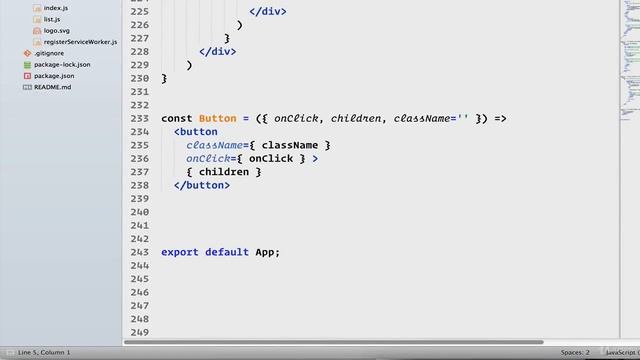Image resolution: width=640 pixels, height=360 pixels.
Task: Open the JavaScript syntax selector
Action: click(x=622, y=352)
